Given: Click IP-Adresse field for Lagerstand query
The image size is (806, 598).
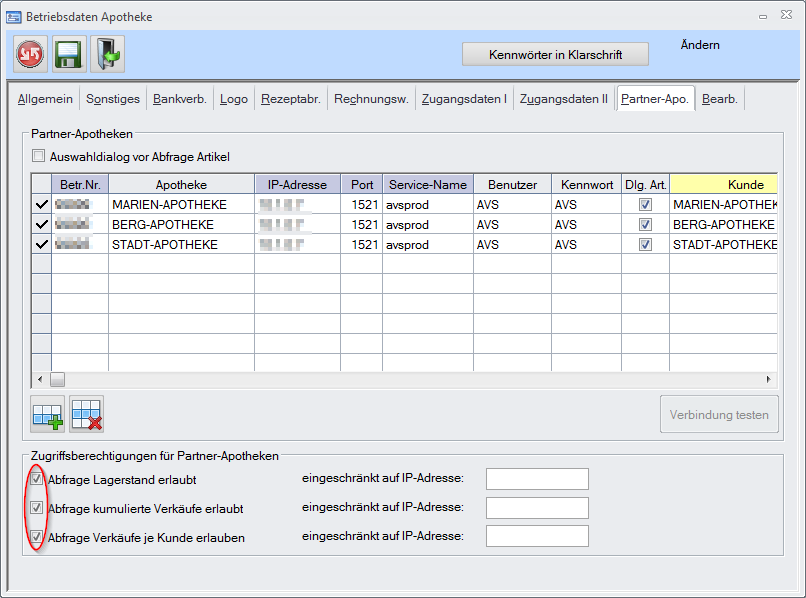Looking at the screenshot, I should pyautogui.click(x=537, y=479).
